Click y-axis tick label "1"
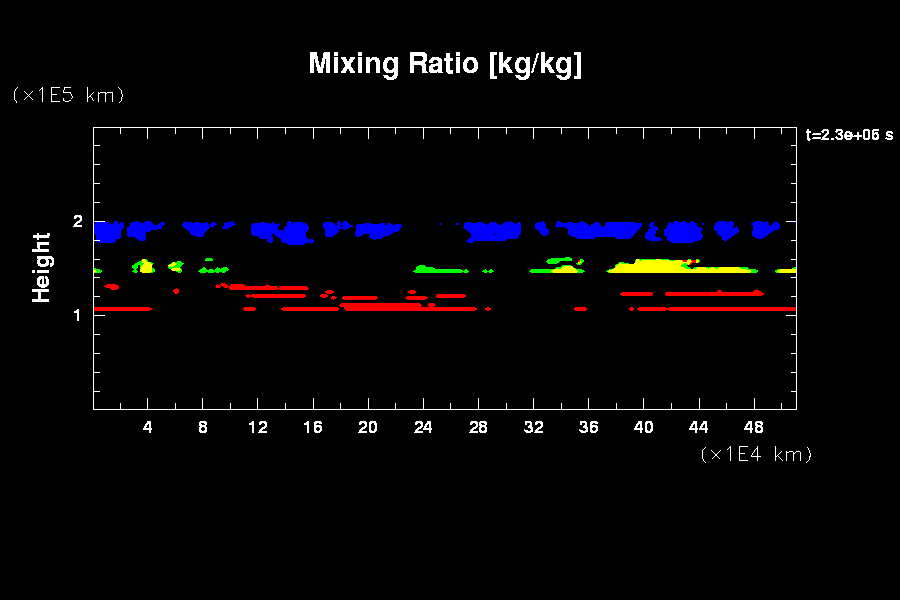Screen dimensions: 900x600 [78, 315]
